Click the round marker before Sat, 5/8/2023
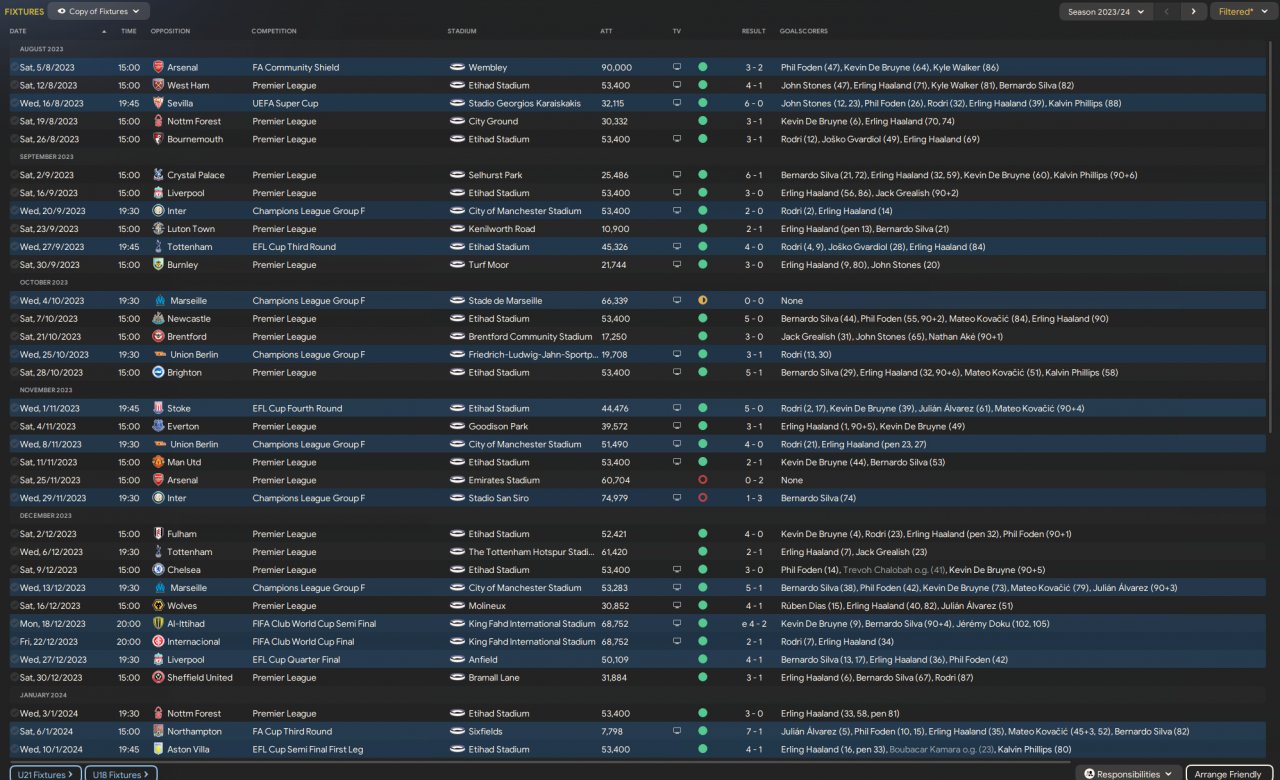 tap(14, 67)
